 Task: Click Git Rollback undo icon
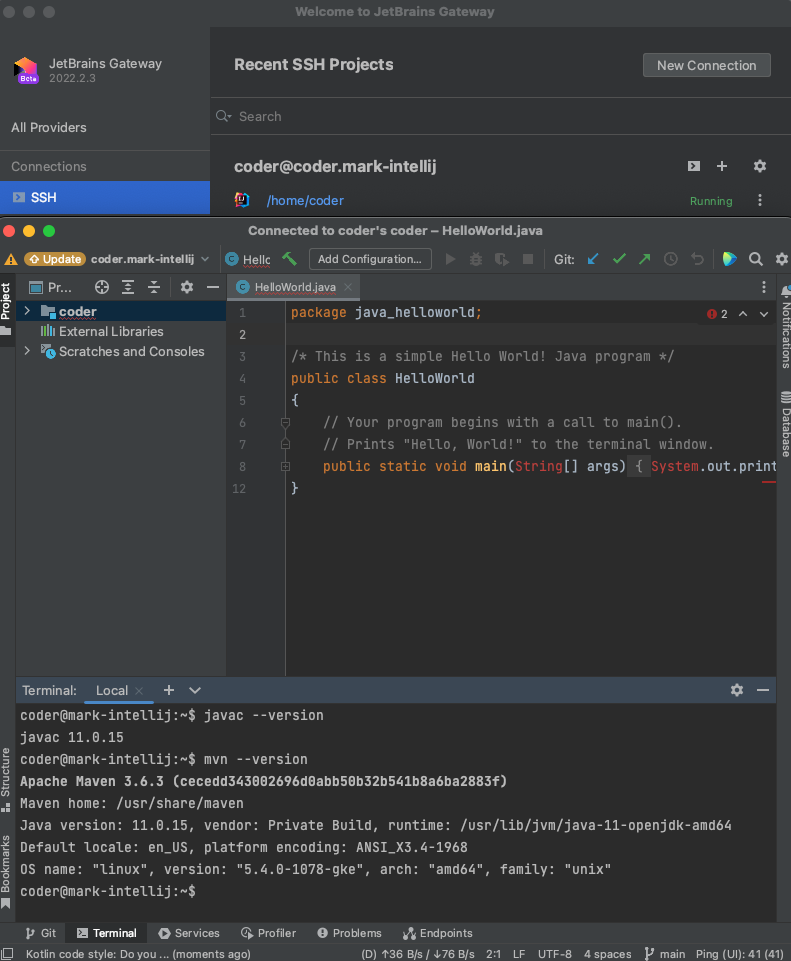click(697, 259)
